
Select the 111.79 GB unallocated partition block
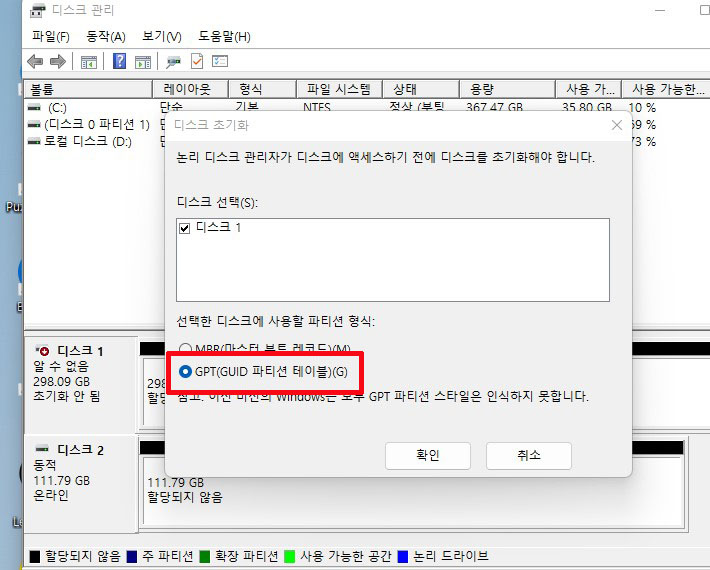tap(413, 492)
